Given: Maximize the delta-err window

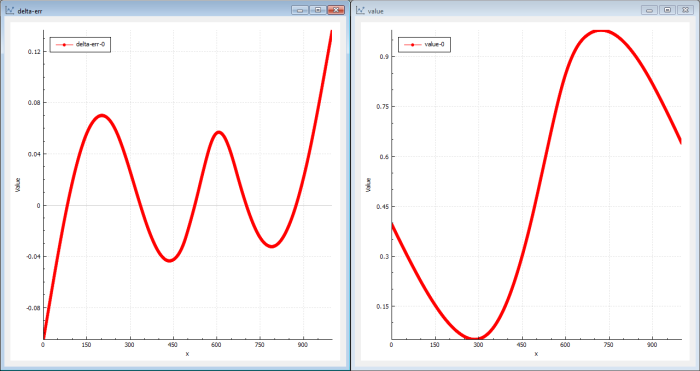Looking at the screenshot, I should pos(318,10).
